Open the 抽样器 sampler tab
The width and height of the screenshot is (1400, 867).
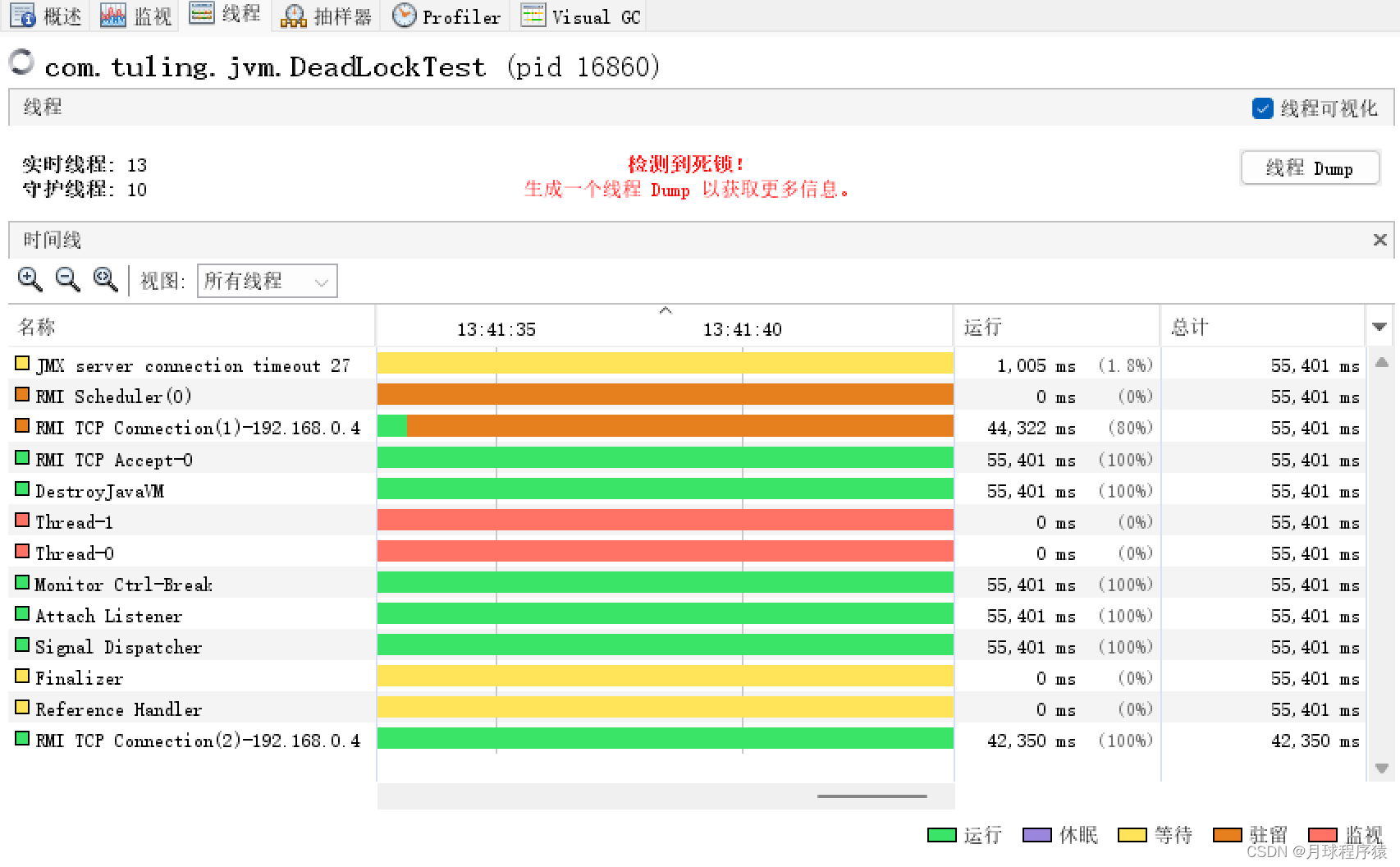coord(327,16)
